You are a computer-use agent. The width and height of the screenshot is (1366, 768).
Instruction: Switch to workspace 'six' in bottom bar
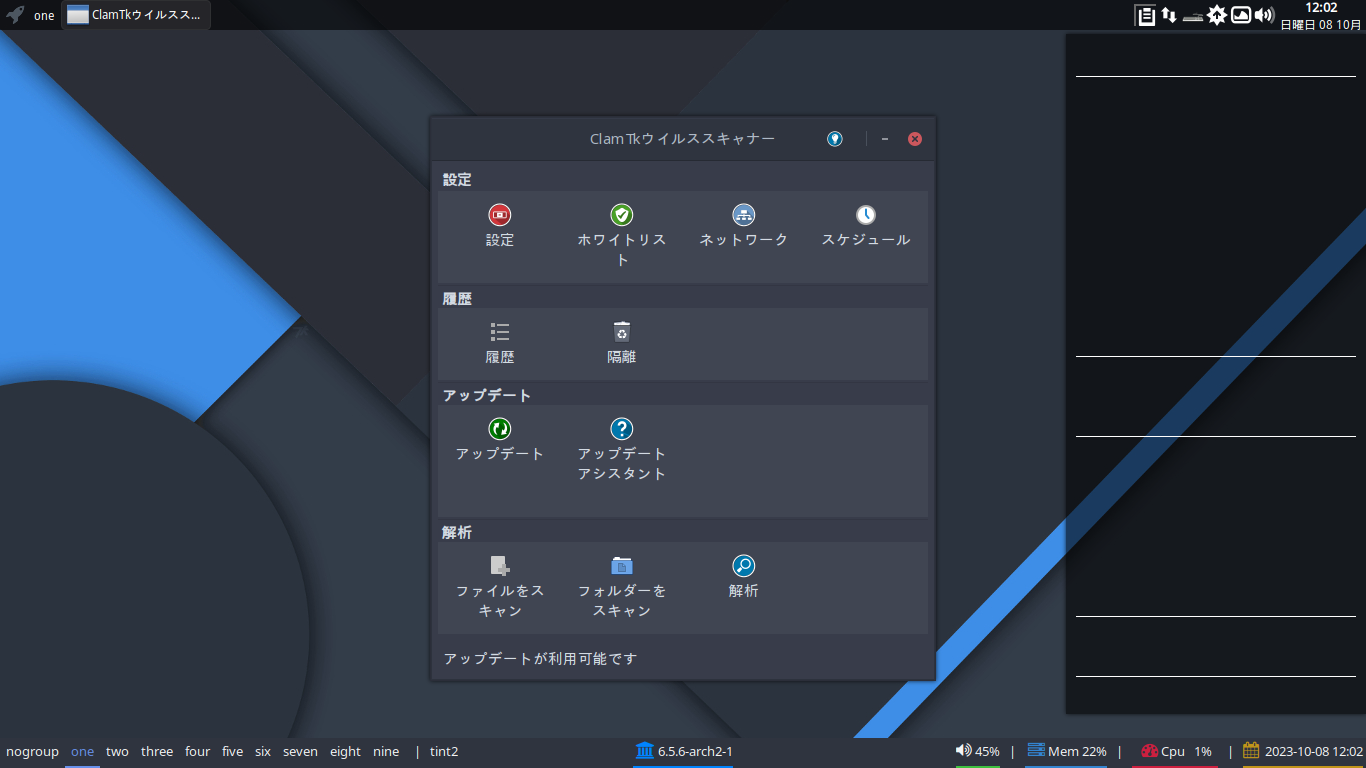pos(263,752)
